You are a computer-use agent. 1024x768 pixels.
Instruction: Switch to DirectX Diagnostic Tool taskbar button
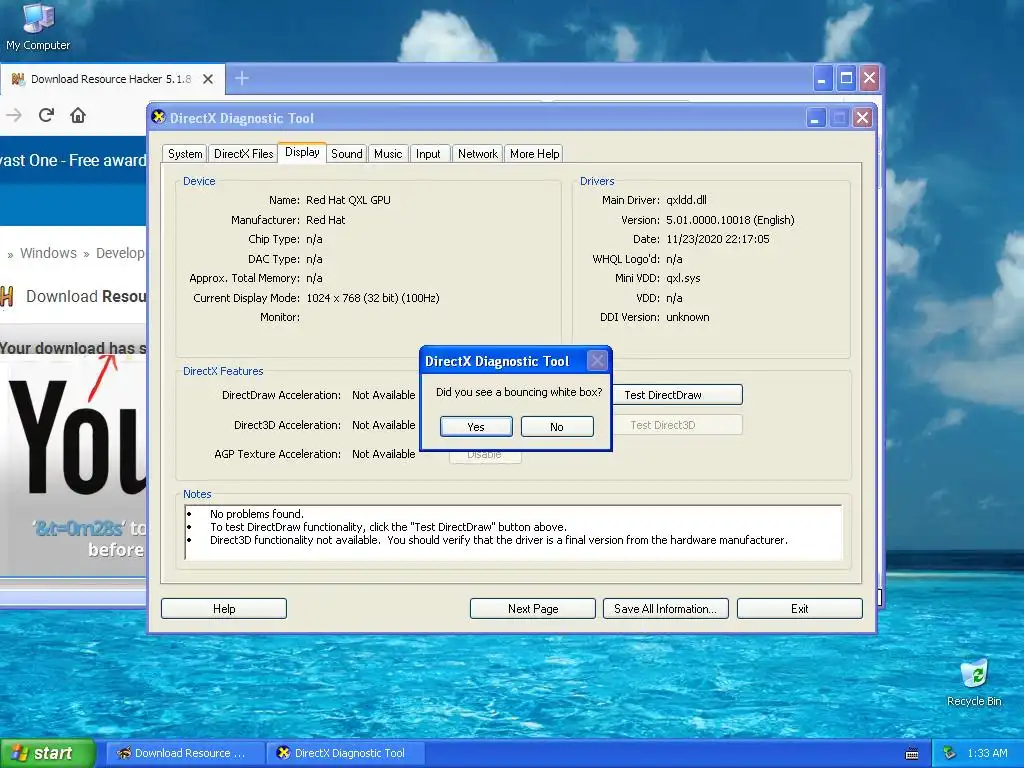346,753
